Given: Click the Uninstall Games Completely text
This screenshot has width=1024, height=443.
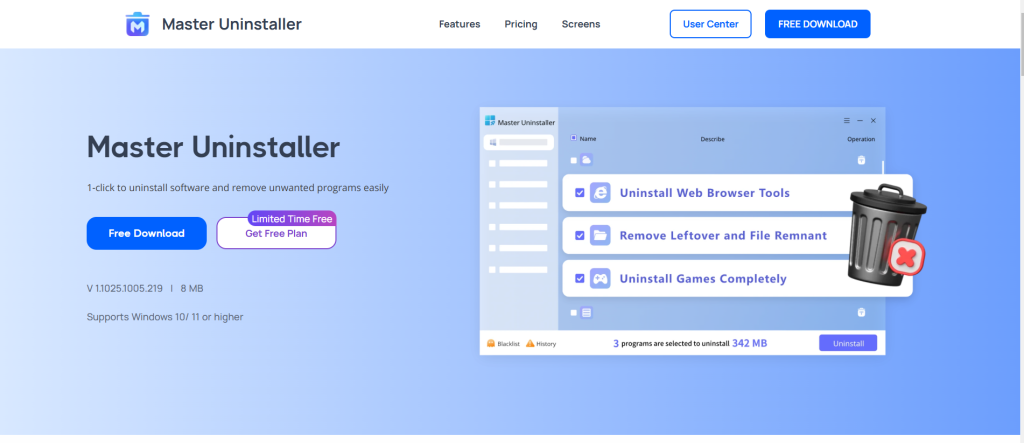Looking at the screenshot, I should coord(703,278).
